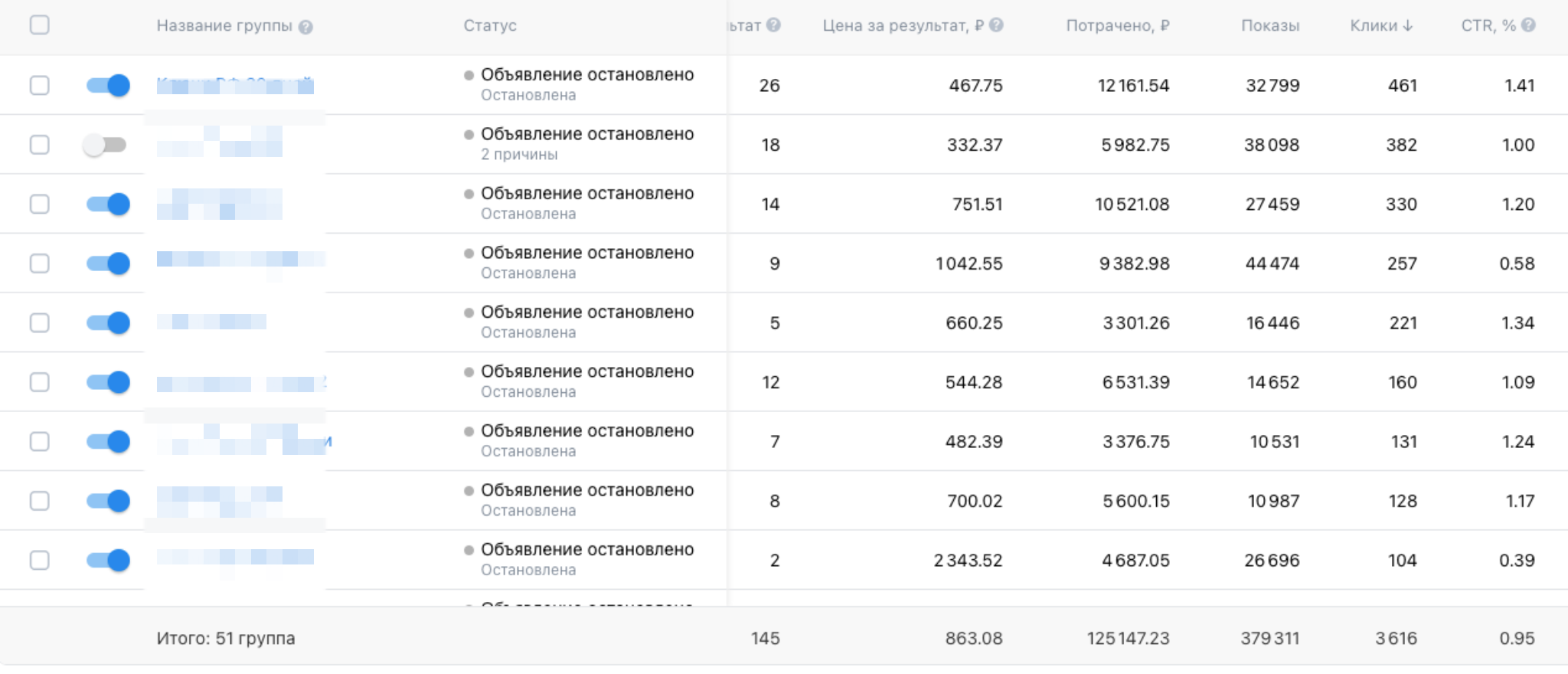Screen dimensions: 1568x674
Task: Click the Статус column header
Action: click(489, 25)
